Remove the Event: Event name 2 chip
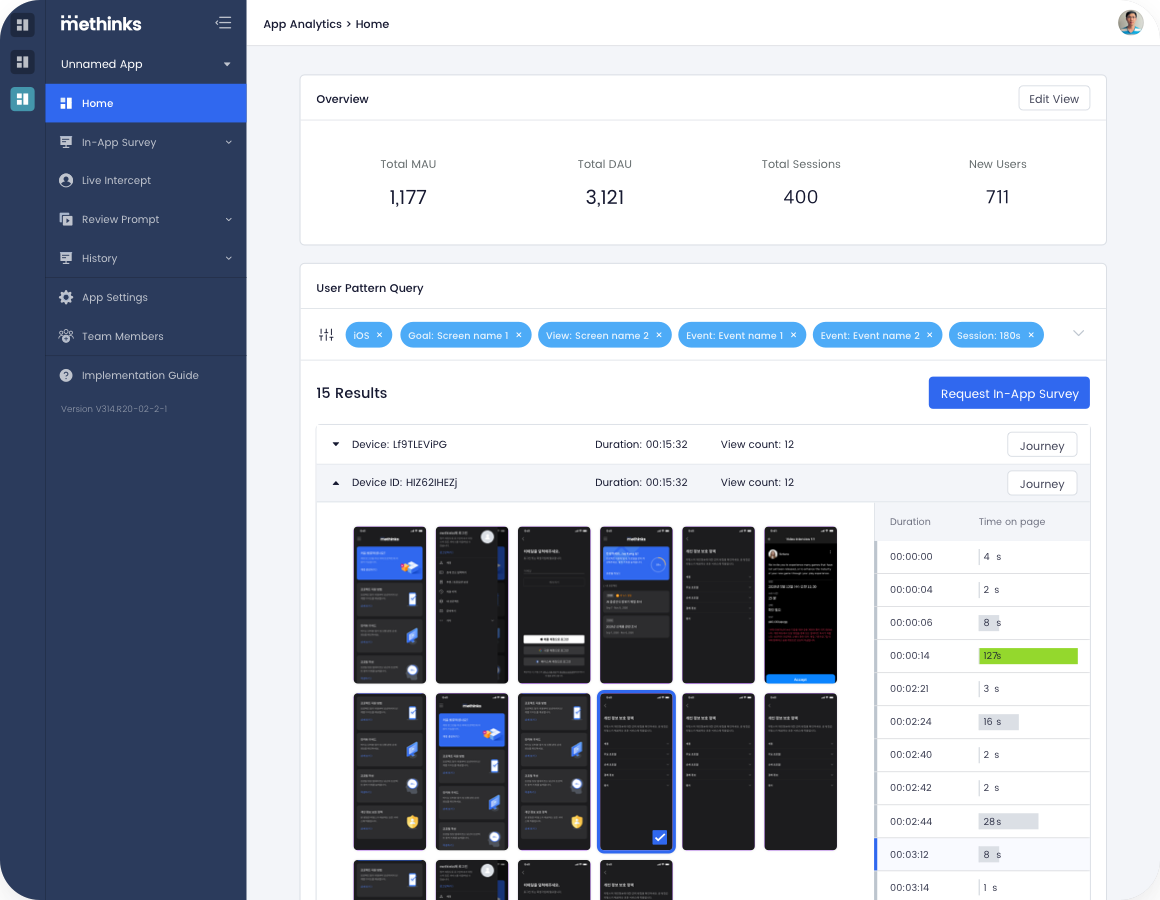This screenshot has width=1160, height=900. point(930,335)
